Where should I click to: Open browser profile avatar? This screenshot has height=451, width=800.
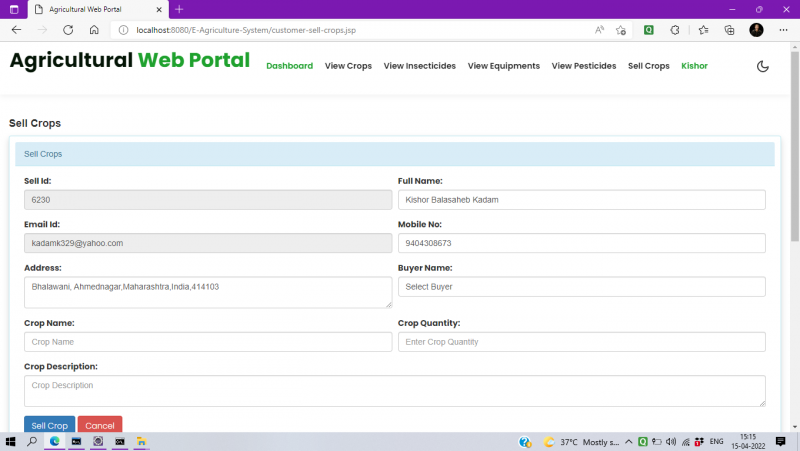[x=756, y=30]
